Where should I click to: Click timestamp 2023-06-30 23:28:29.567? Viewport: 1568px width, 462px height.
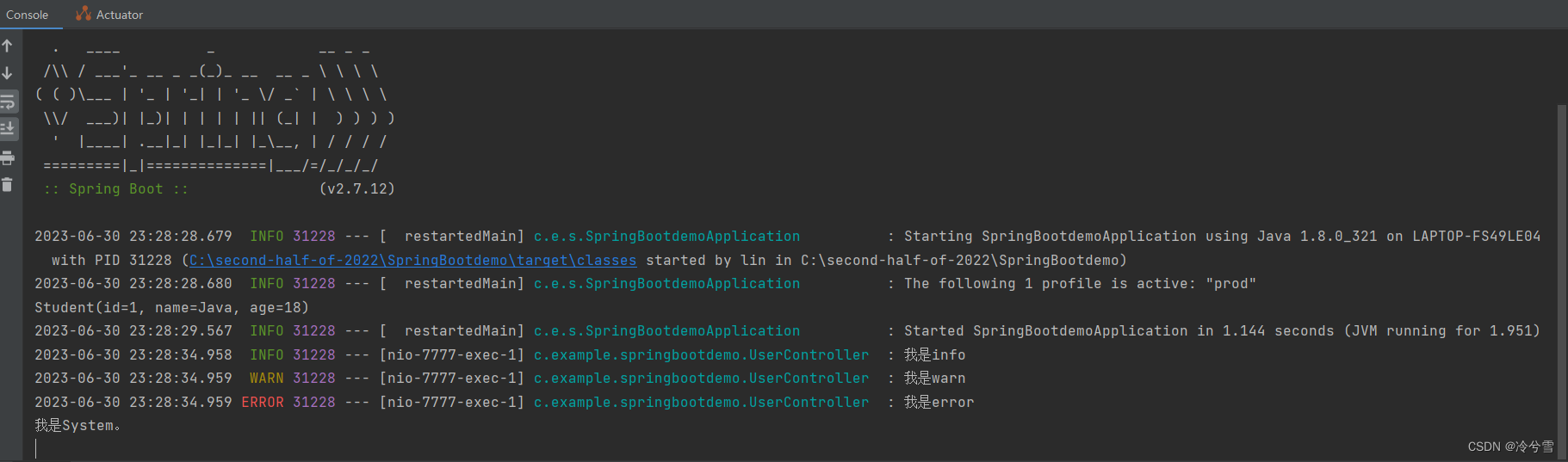point(133,330)
